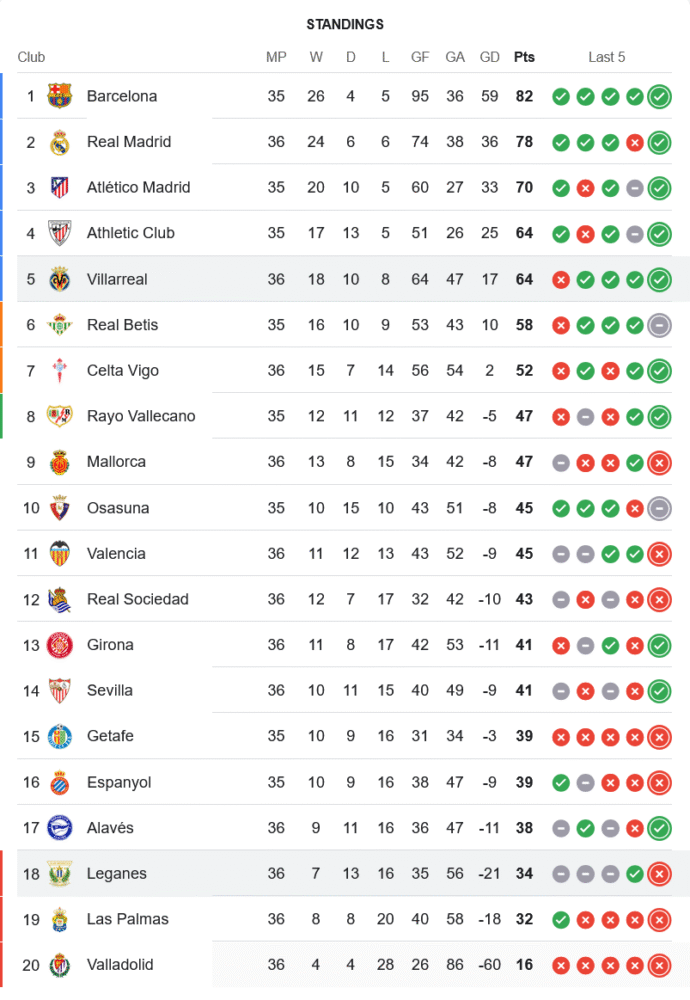Image resolution: width=690 pixels, height=1000 pixels.
Task: Click the Valencia club crest
Action: (x=60, y=554)
